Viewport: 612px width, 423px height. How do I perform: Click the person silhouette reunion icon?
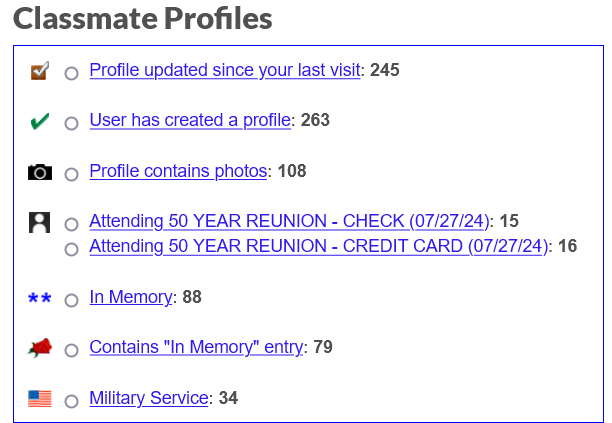(39, 222)
